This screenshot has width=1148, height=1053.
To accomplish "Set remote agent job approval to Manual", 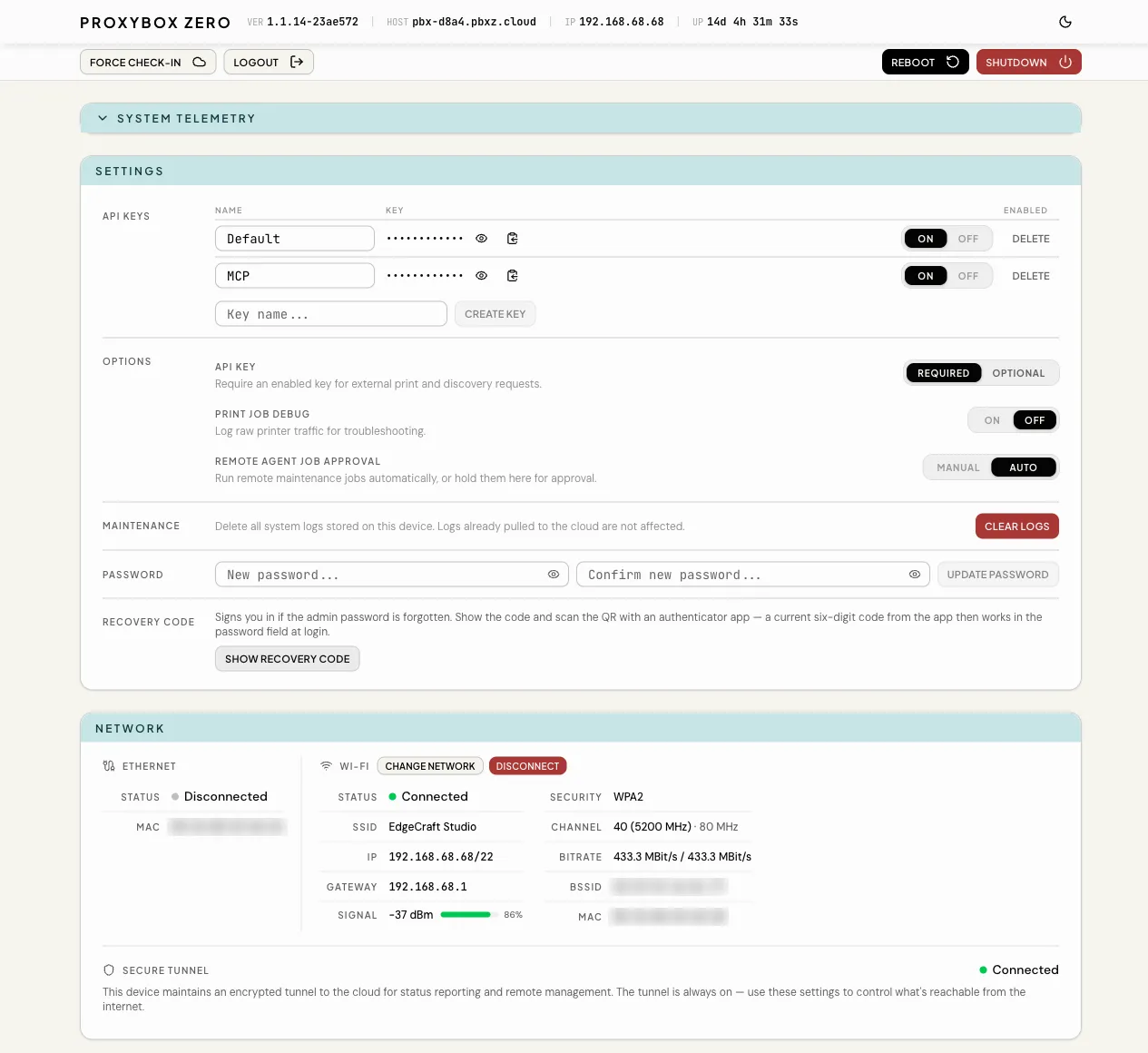I will coord(958,467).
